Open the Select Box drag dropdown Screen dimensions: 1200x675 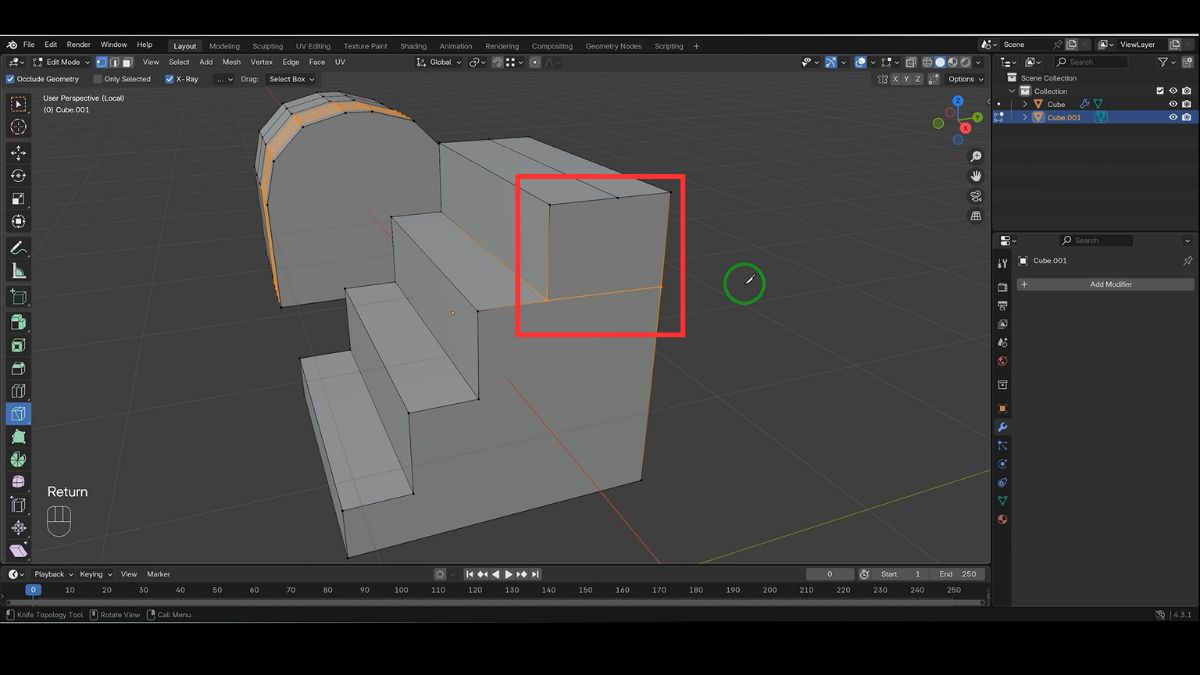pyautogui.click(x=291, y=79)
